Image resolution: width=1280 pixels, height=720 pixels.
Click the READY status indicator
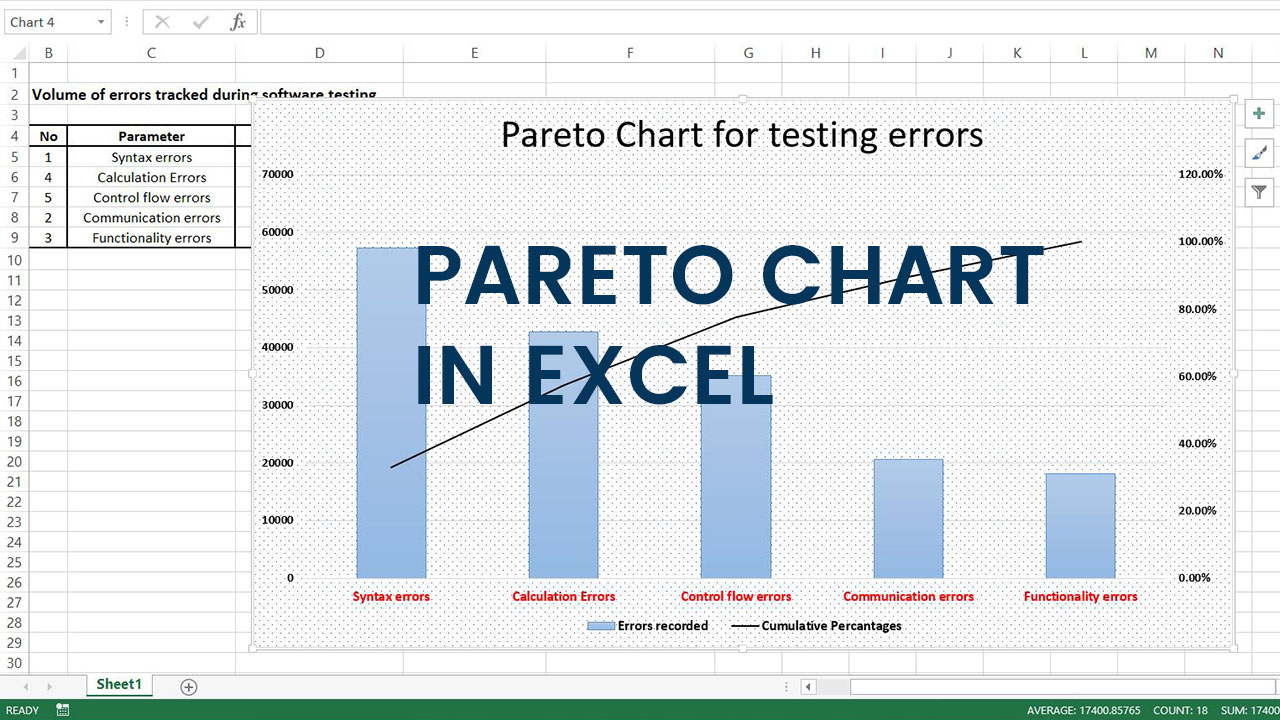[22, 710]
